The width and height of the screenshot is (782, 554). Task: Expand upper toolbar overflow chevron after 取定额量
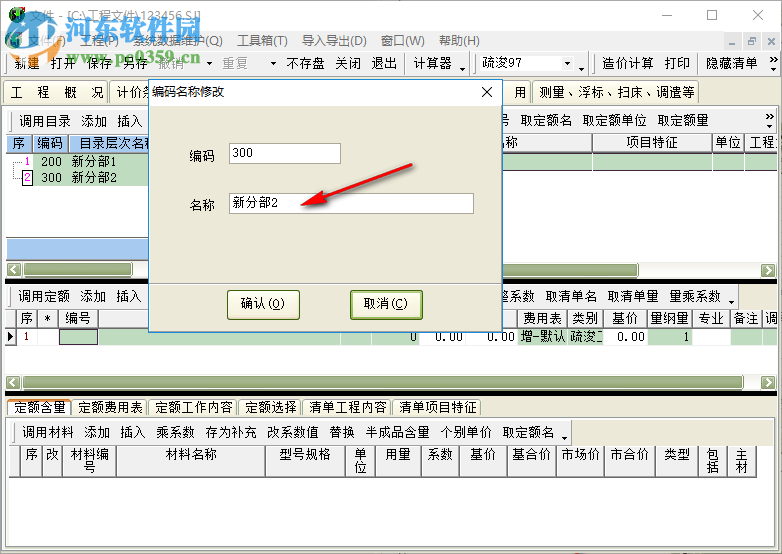pyautogui.click(x=770, y=121)
